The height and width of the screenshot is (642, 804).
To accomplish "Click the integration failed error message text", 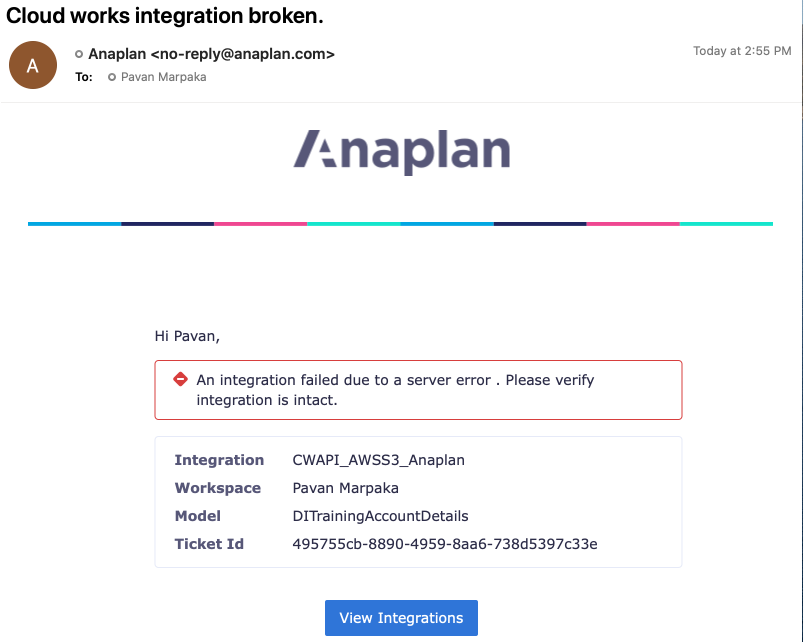I will (395, 390).
